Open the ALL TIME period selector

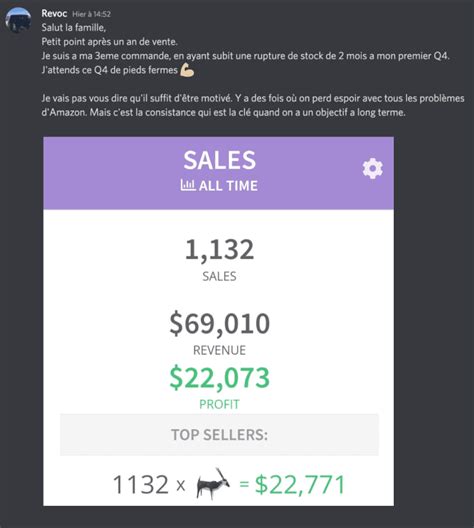click(219, 186)
